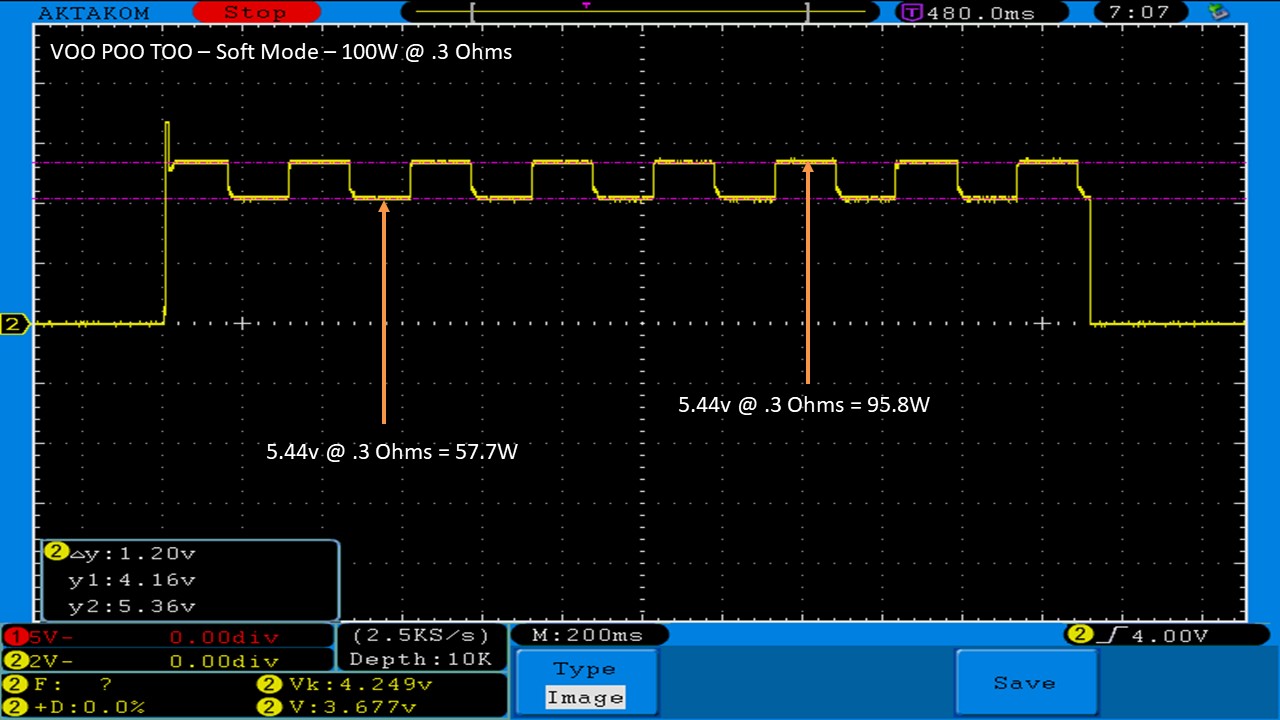
Task: Click the T icon beside 480.0ms
Action: pos(912,13)
